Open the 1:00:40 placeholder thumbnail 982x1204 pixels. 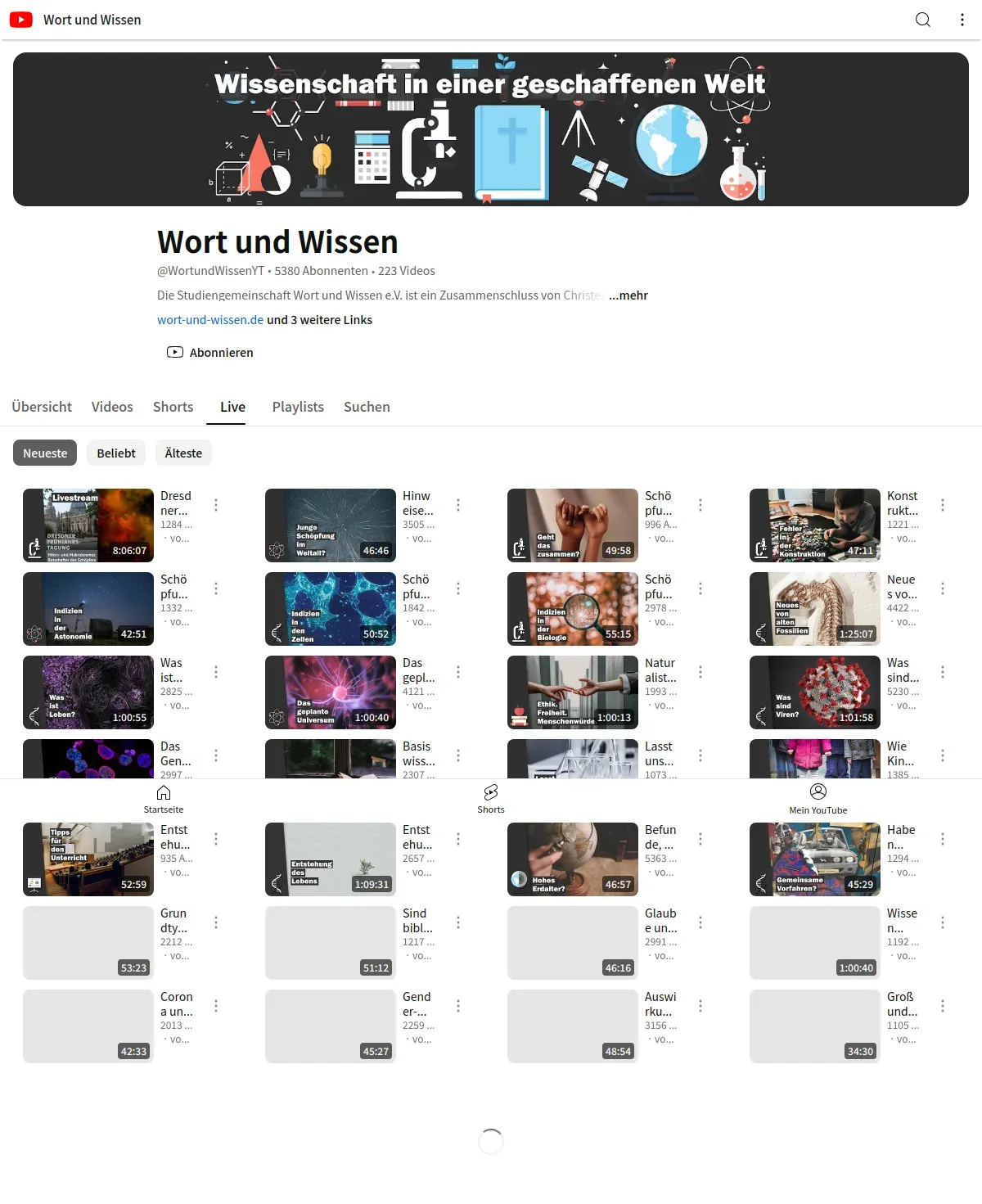pyautogui.click(x=815, y=943)
